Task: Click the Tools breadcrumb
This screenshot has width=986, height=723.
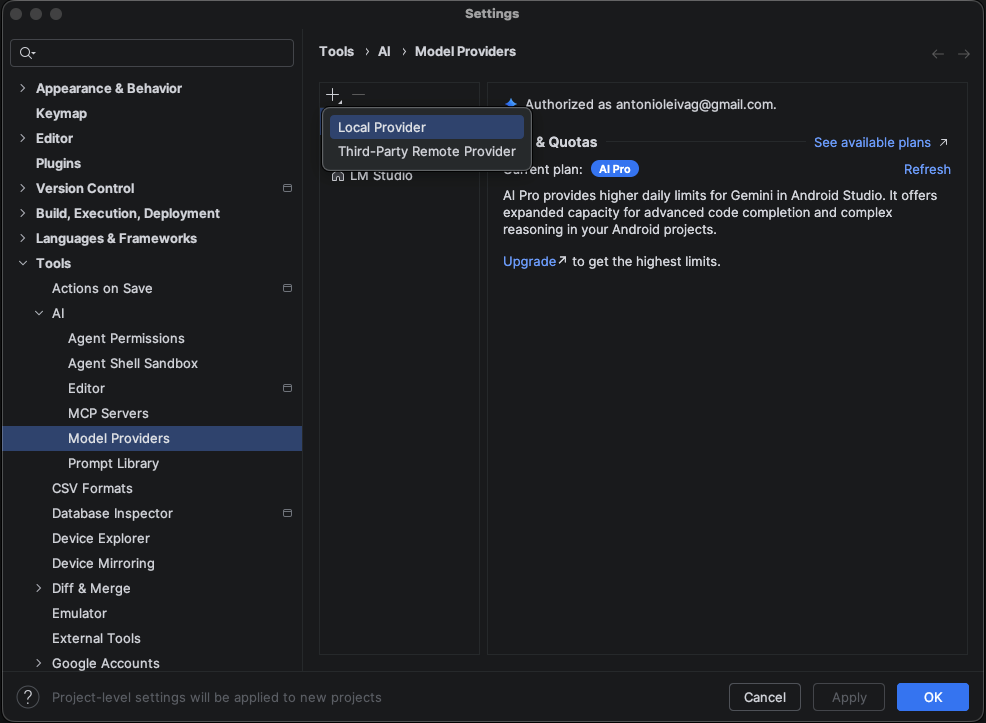Action: (336, 52)
